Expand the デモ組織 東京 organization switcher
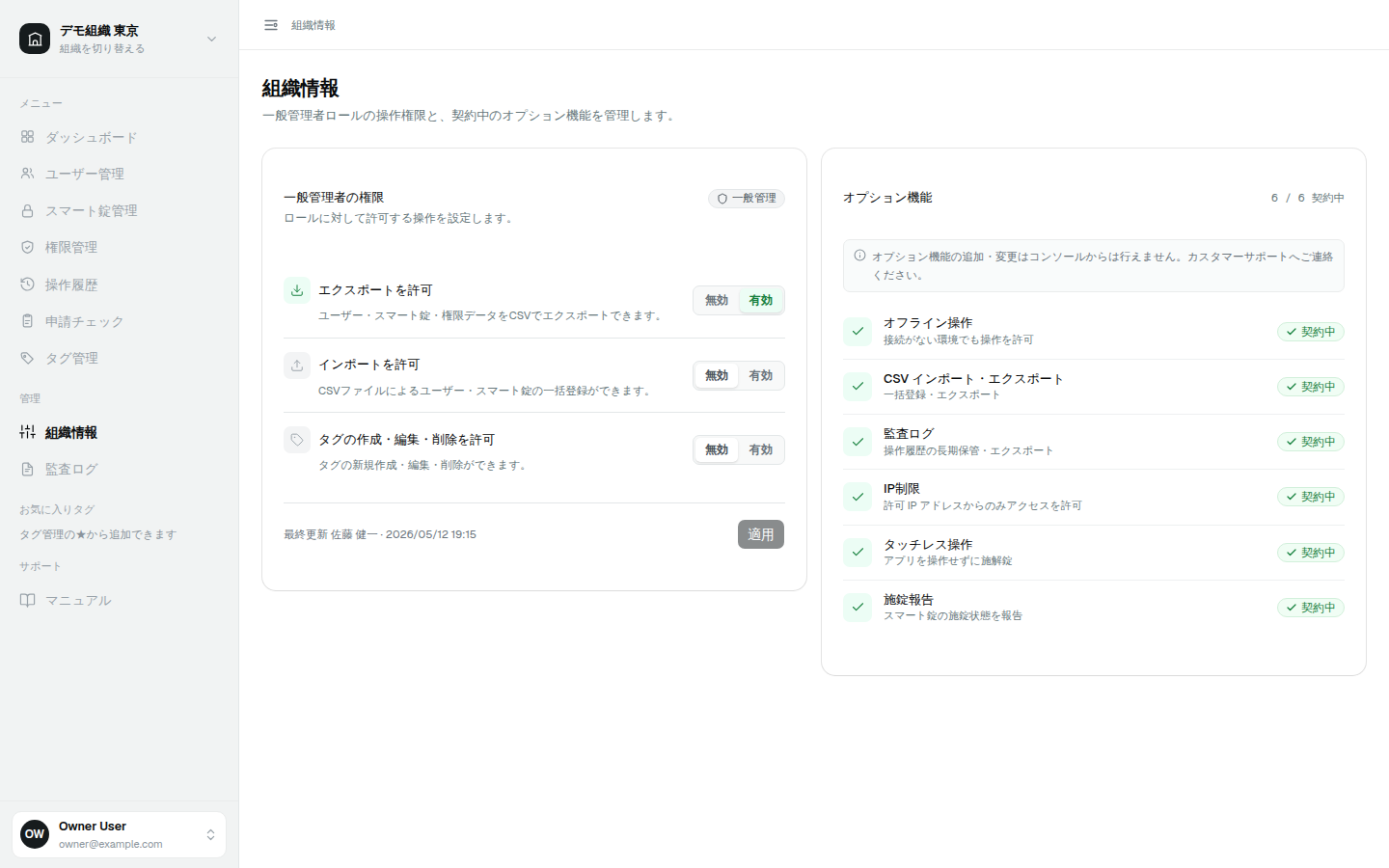The height and width of the screenshot is (868, 1389). 120,39
